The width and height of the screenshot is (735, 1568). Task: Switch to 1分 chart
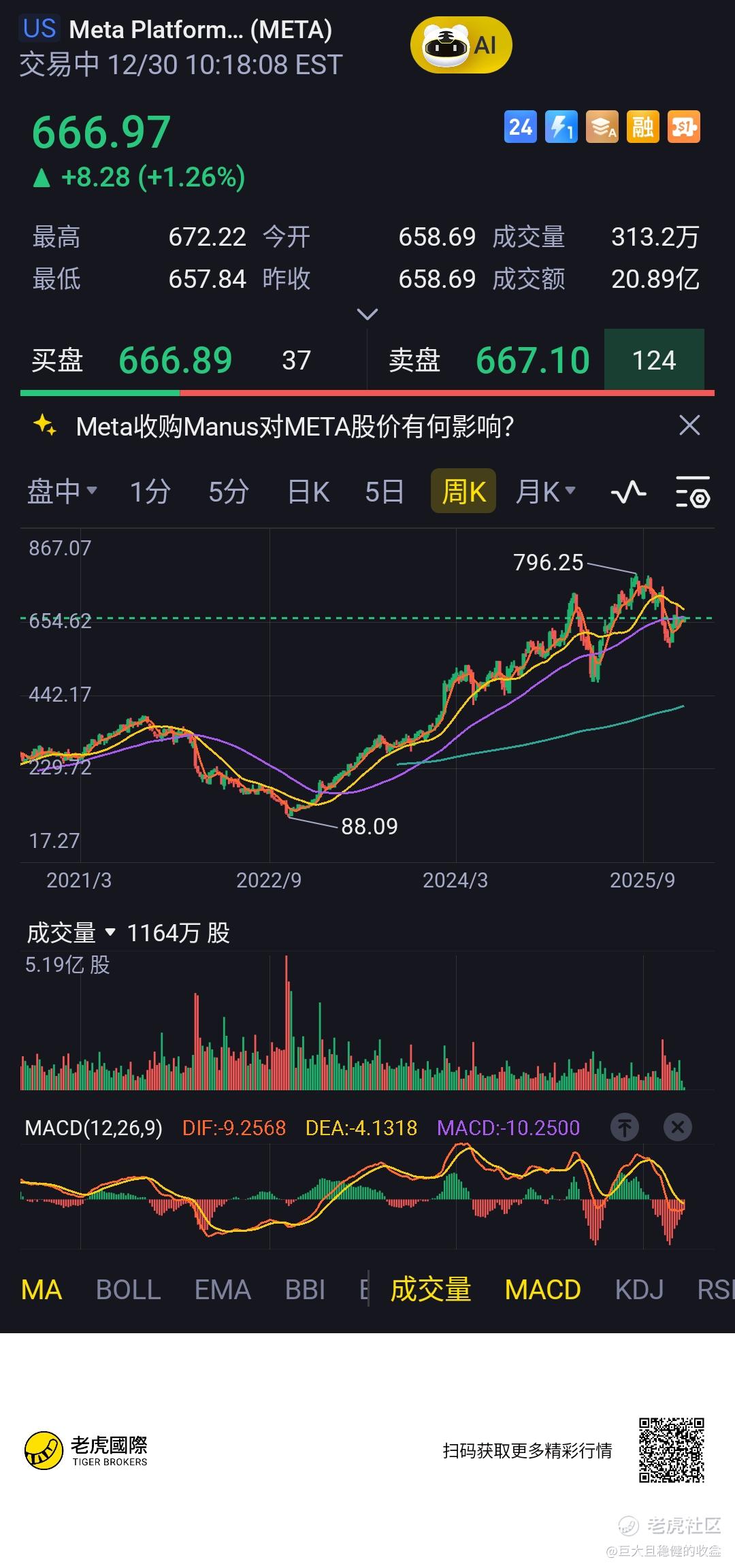tap(150, 491)
